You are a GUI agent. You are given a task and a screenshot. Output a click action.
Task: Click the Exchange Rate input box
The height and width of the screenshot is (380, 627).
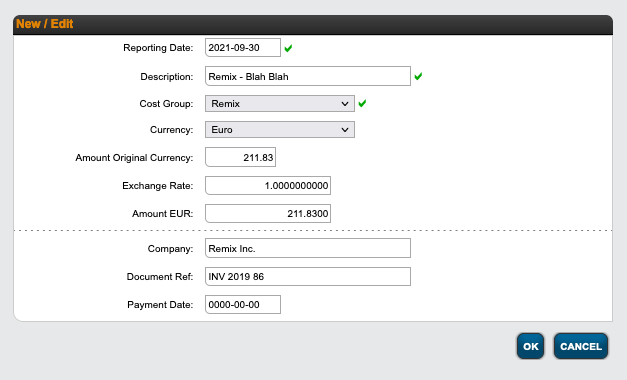268,186
